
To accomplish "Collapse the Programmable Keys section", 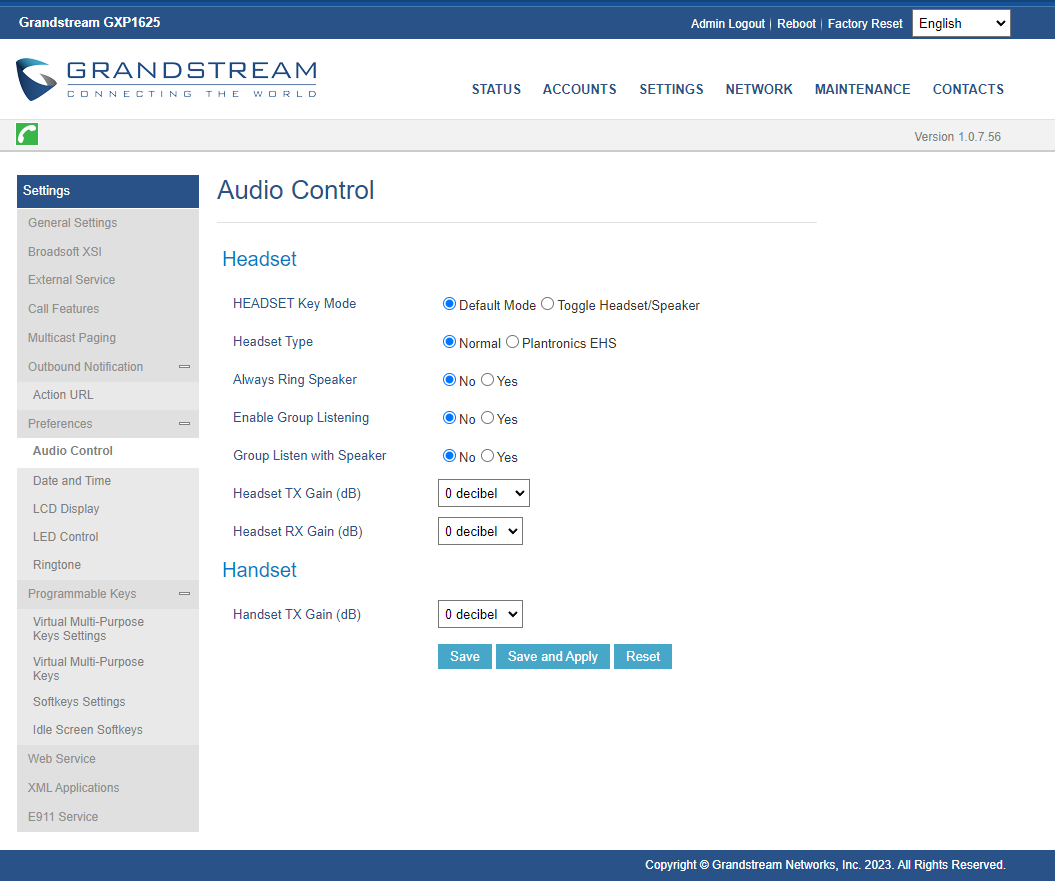I will pyautogui.click(x=184, y=594).
